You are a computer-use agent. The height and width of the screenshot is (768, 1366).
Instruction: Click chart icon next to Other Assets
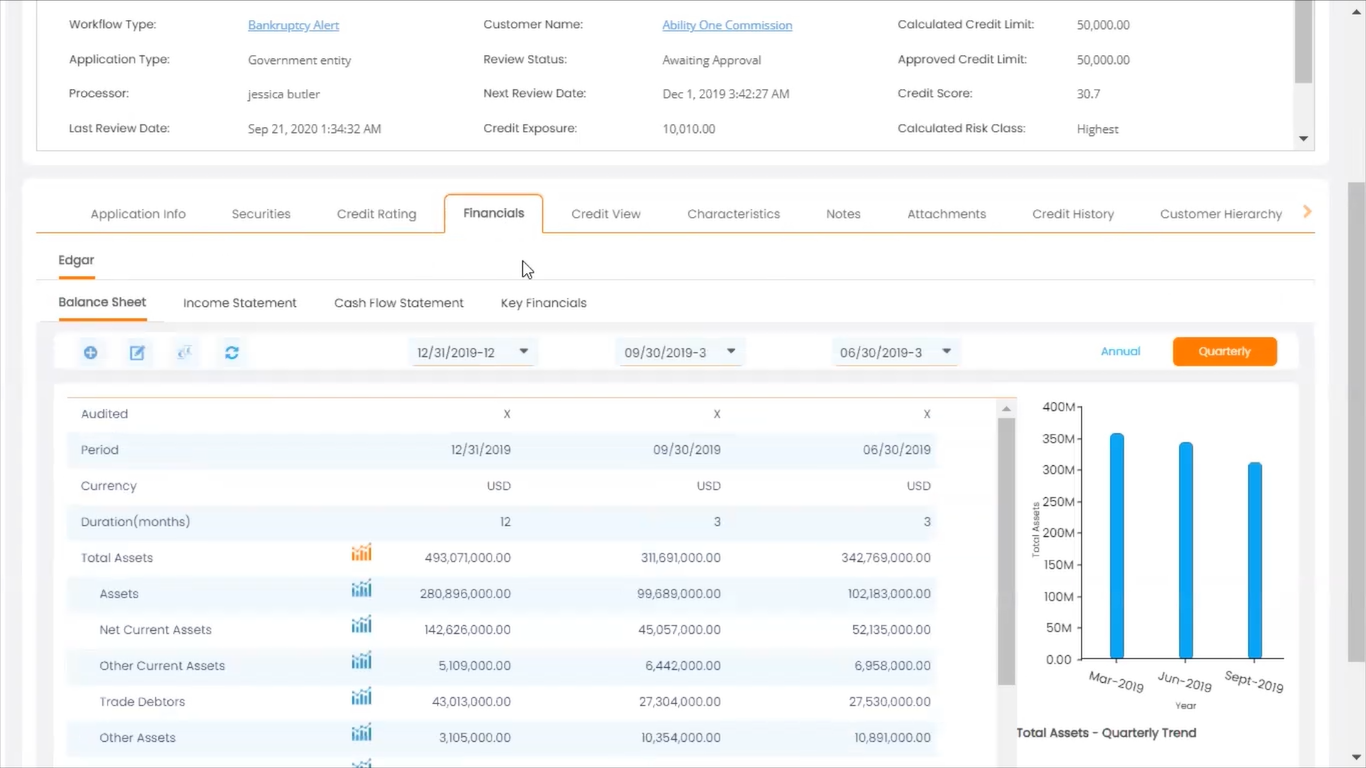[x=361, y=733]
